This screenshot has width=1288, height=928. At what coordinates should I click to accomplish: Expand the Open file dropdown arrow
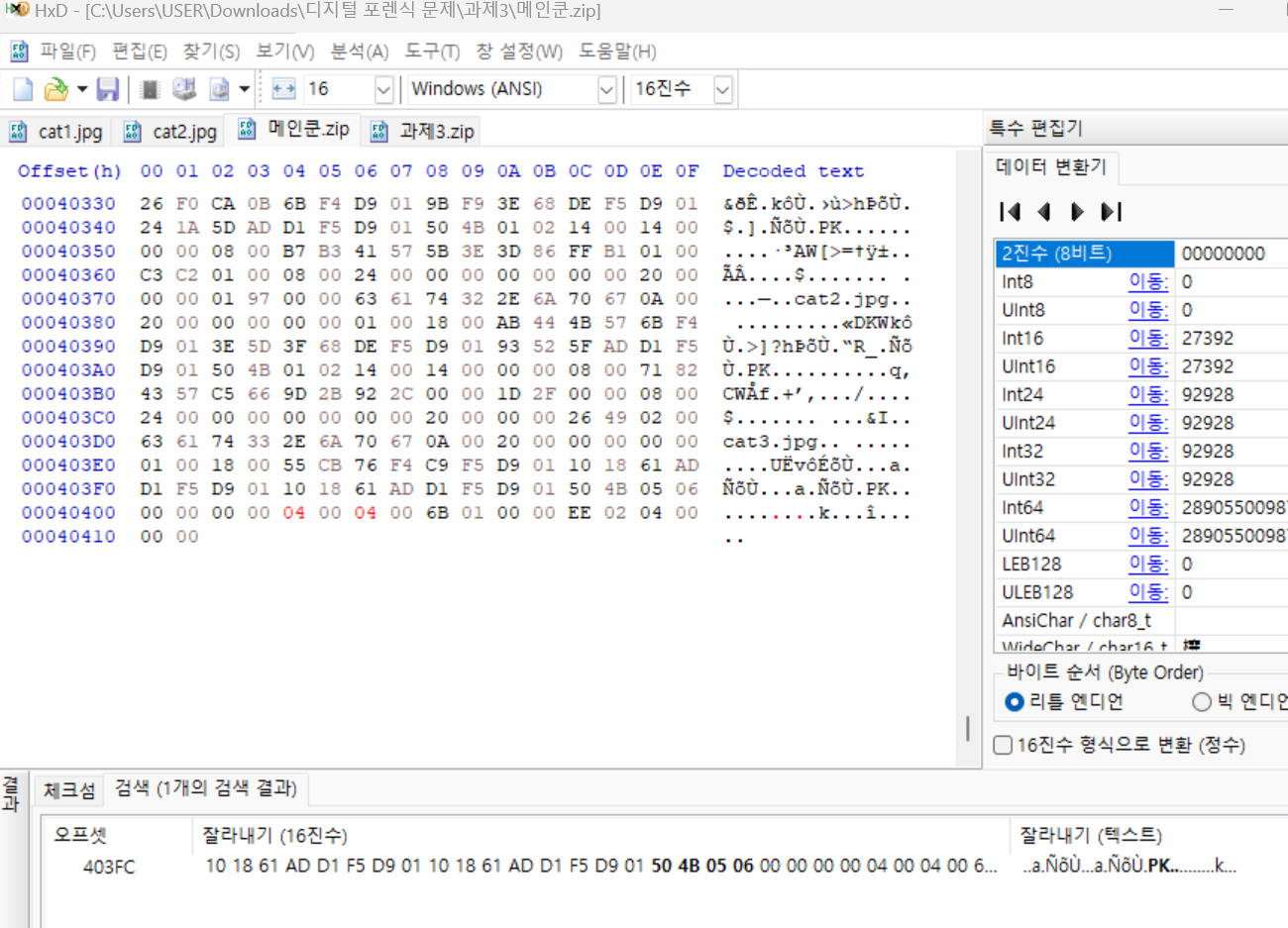click(82, 89)
